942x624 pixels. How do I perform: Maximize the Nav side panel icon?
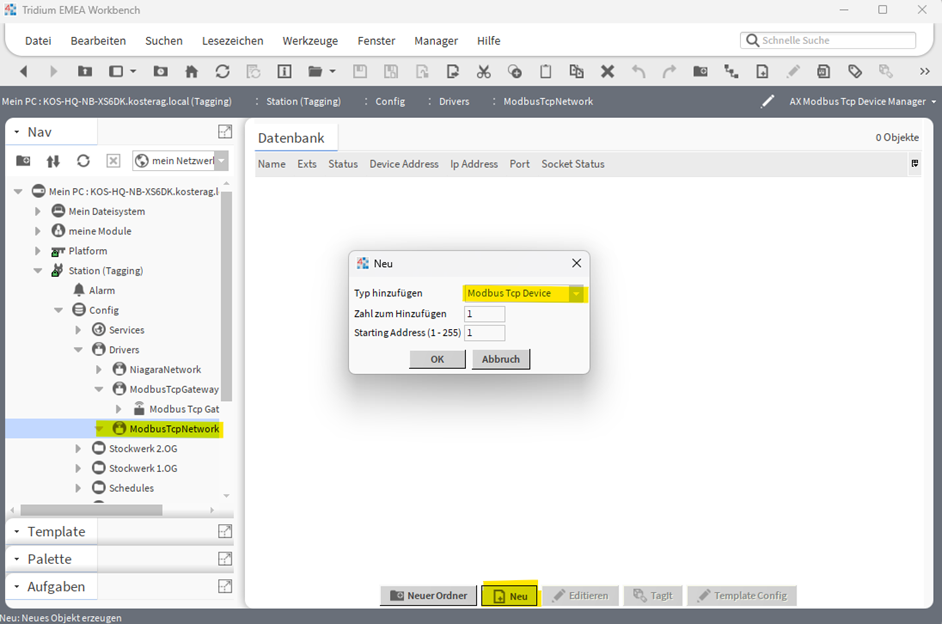click(x=225, y=132)
